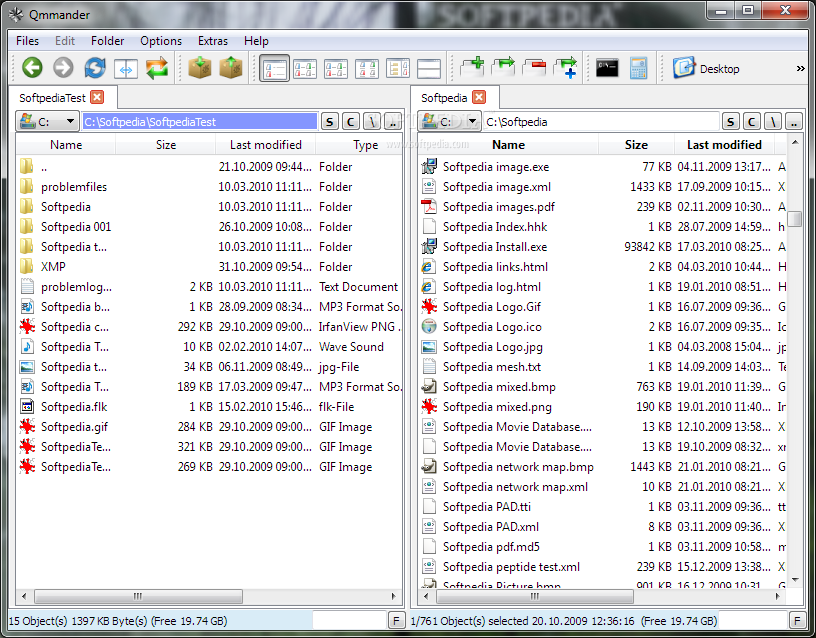Image resolution: width=816 pixels, height=638 pixels.
Task: Click the Softpedia Logo.jpg file icon
Action: (x=429, y=347)
